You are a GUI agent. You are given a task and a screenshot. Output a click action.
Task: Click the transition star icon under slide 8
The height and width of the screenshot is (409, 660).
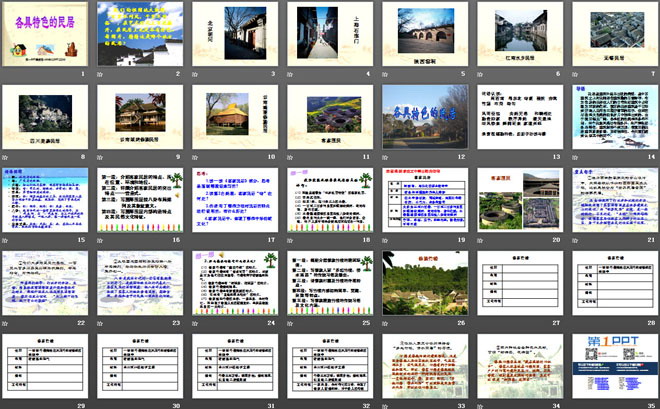pos(6,157)
